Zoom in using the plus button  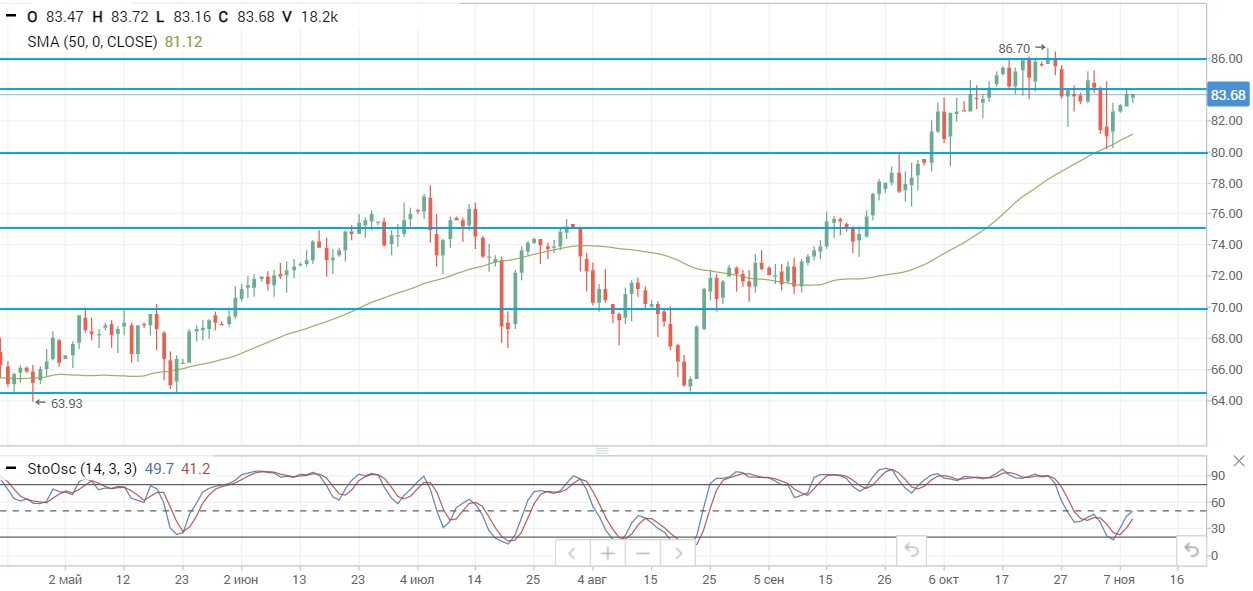pos(607,552)
